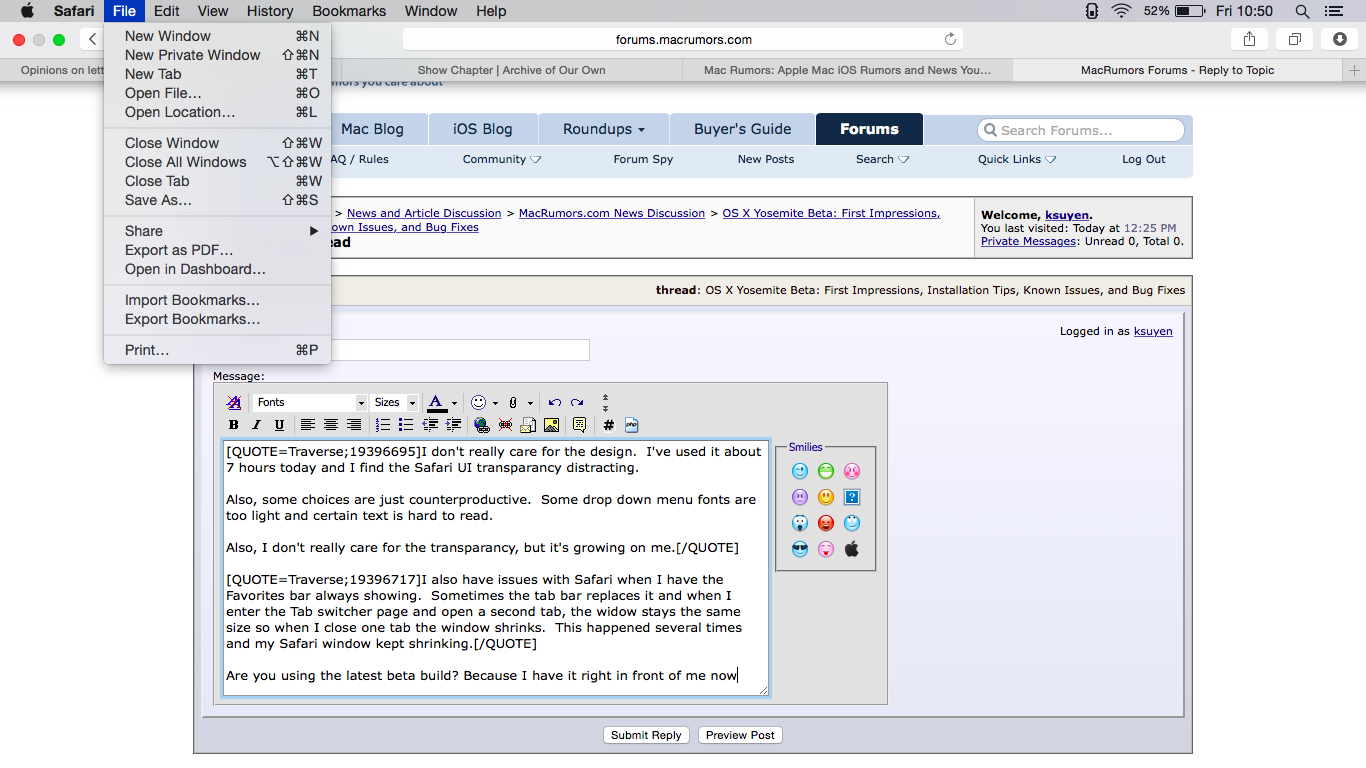Insert the blue question mark smiley

852,497
